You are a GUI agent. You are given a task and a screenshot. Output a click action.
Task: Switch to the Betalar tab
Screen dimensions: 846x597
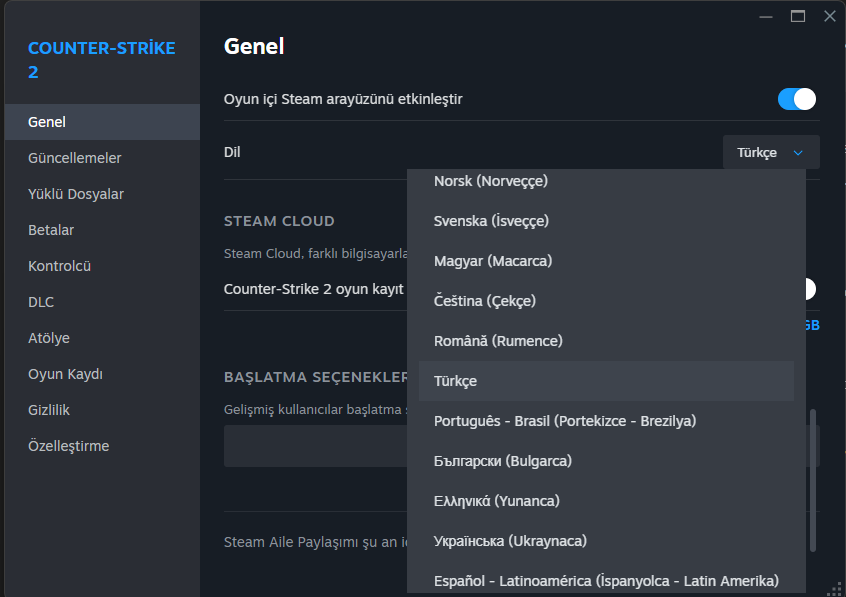click(x=51, y=230)
